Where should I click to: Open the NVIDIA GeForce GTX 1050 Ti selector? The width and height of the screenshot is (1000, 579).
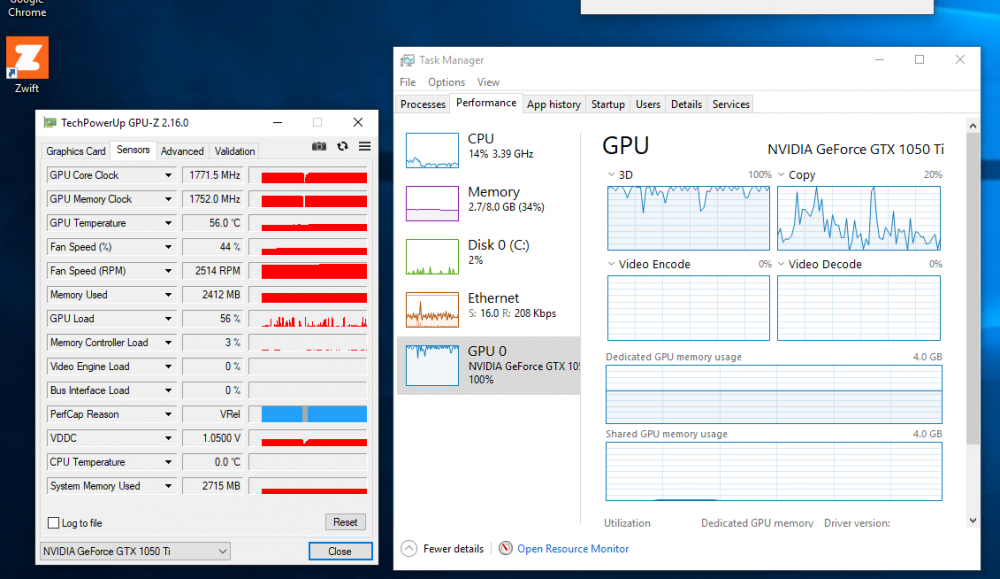click(x=135, y=551)
